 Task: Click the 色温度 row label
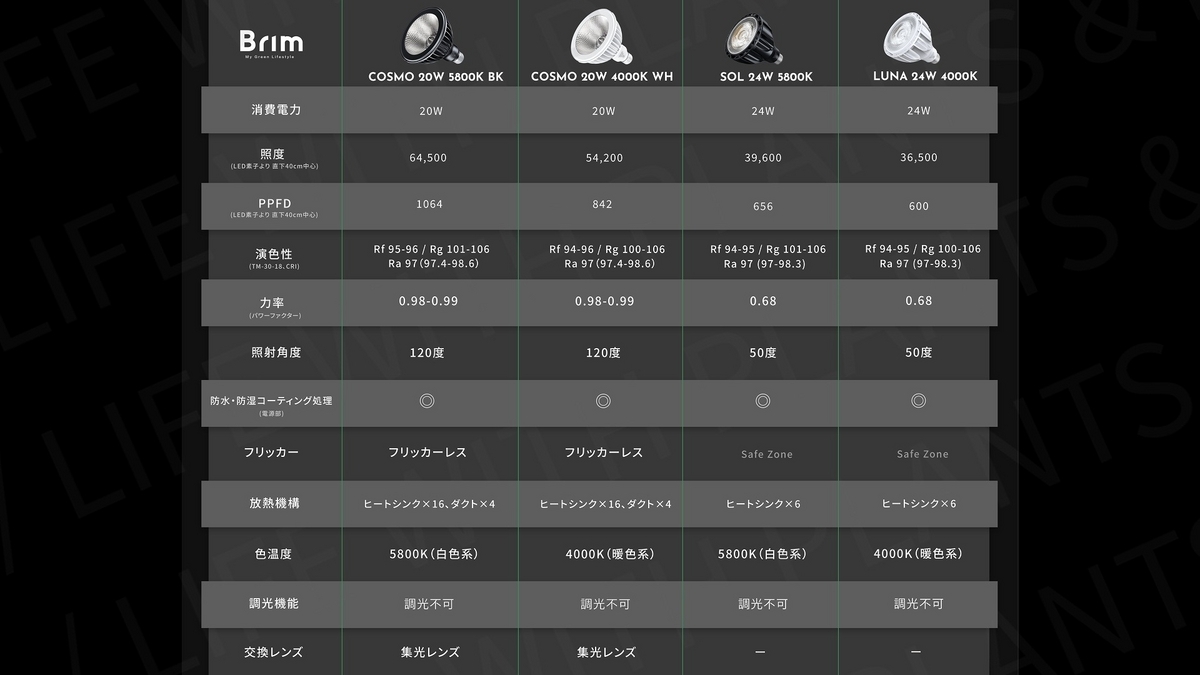(273, 553)
